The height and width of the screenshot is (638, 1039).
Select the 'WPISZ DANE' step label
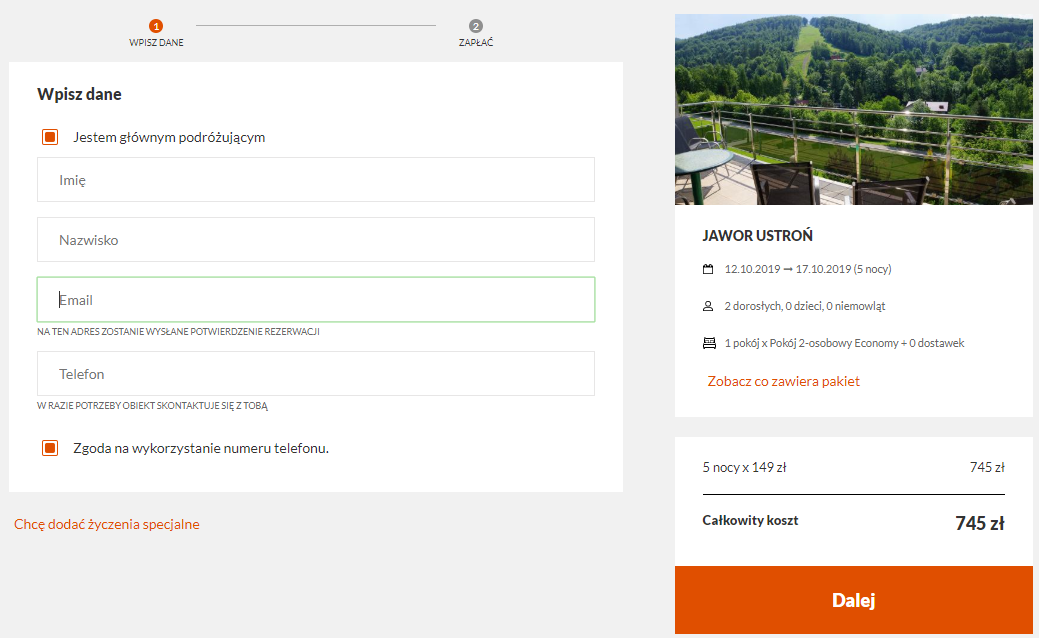click(156, 42)
